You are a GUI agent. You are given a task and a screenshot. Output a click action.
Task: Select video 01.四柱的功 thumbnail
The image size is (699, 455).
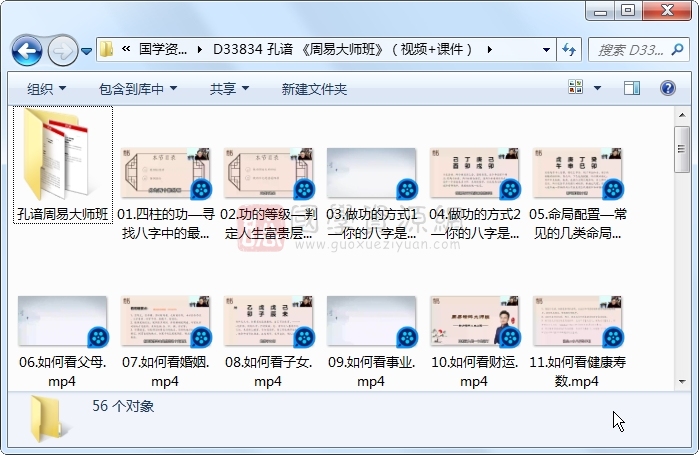tap(165, 173)
